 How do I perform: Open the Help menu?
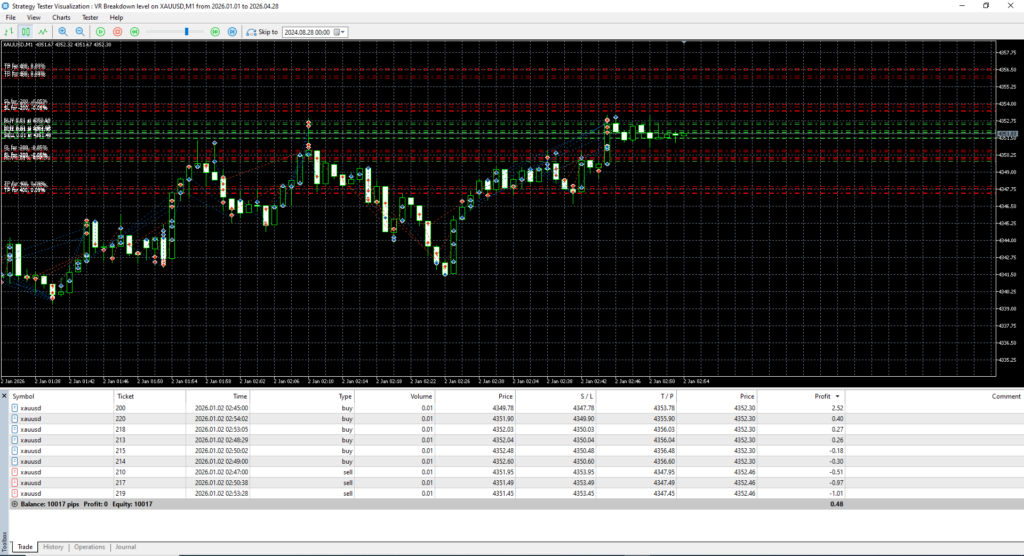pos(116,18)
